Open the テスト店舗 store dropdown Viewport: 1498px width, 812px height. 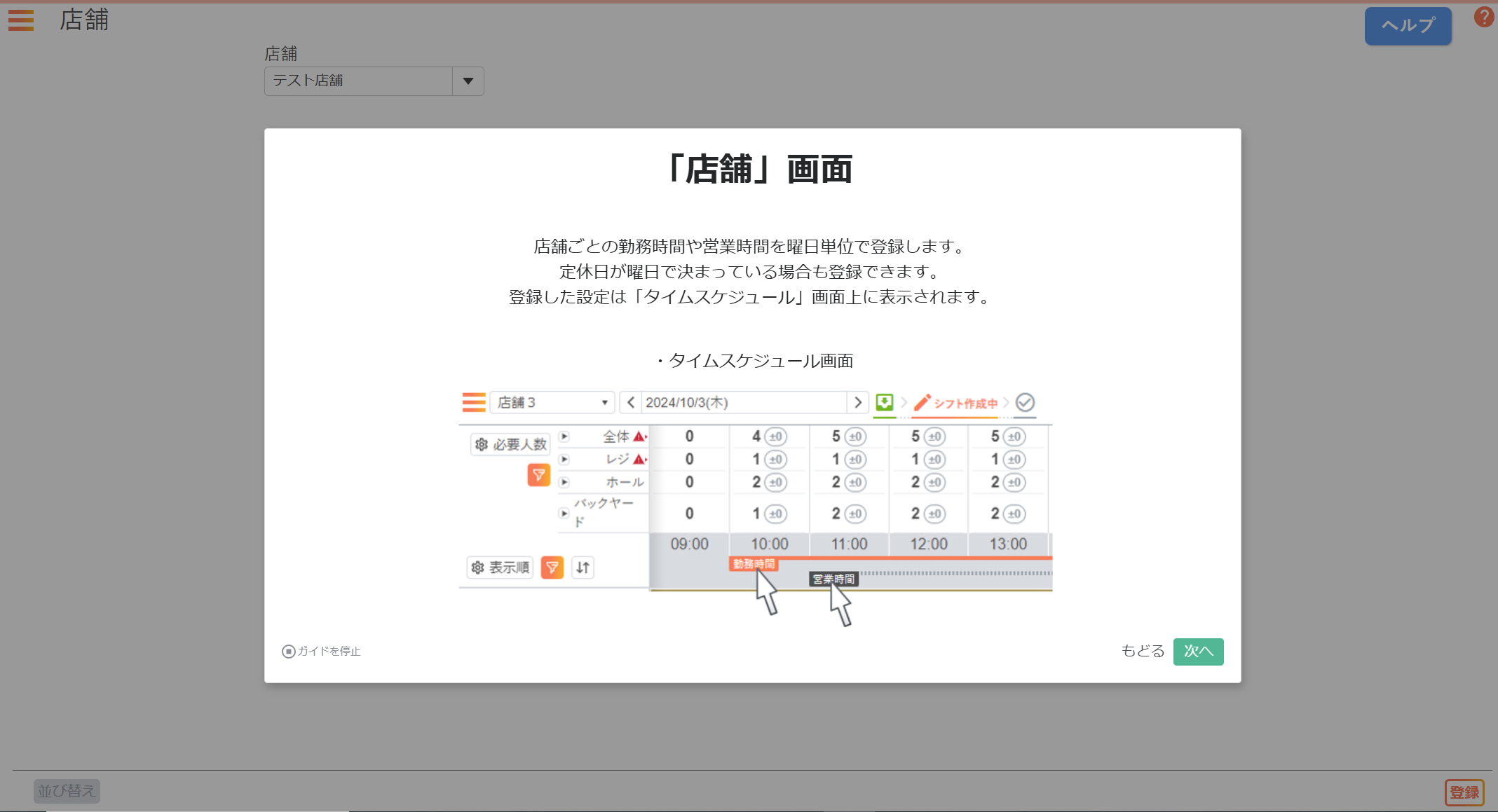point(359,81)
